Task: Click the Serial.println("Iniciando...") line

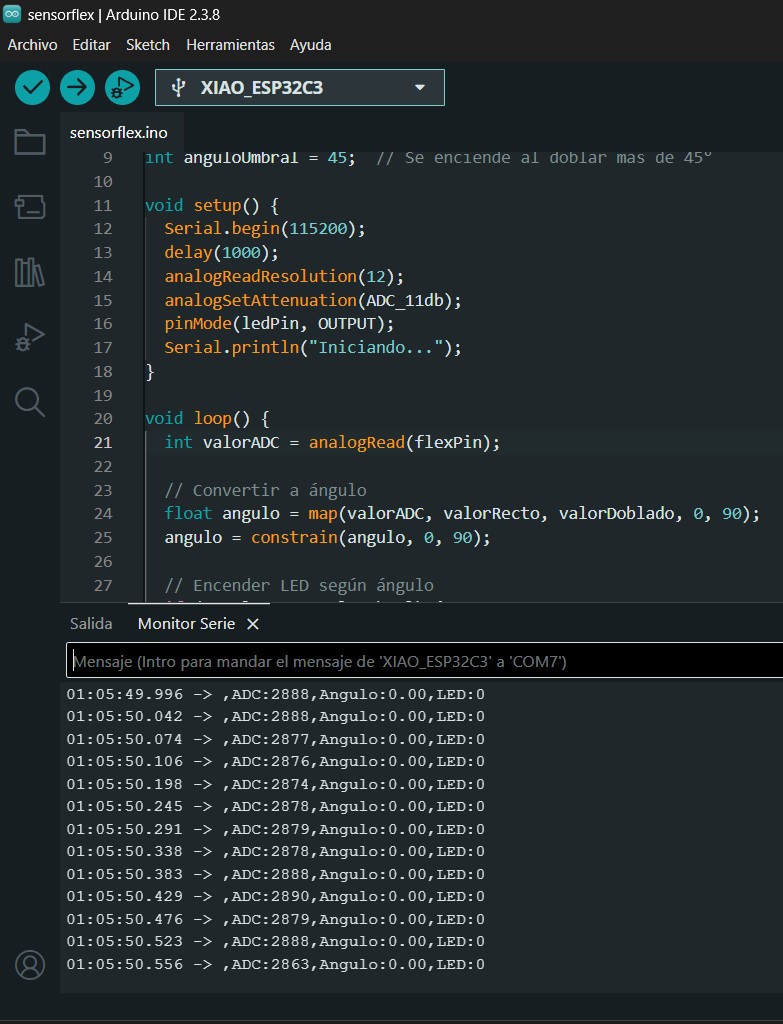Action: coord(312,347)
